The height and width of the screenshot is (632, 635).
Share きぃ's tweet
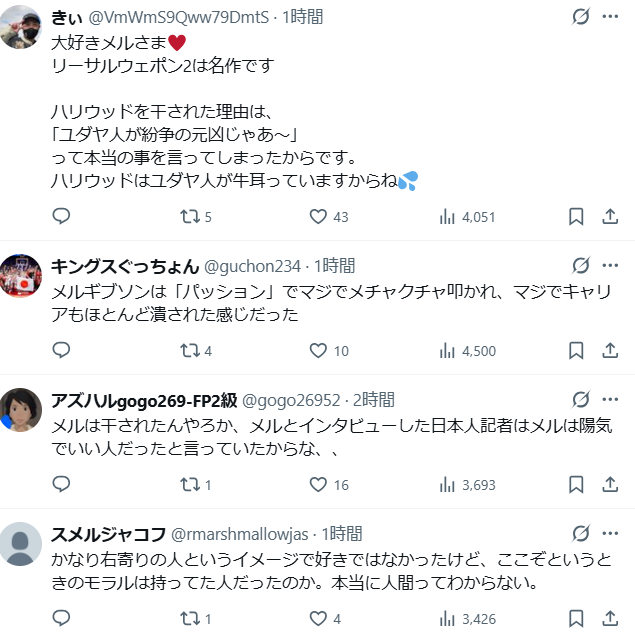[609, 216]
